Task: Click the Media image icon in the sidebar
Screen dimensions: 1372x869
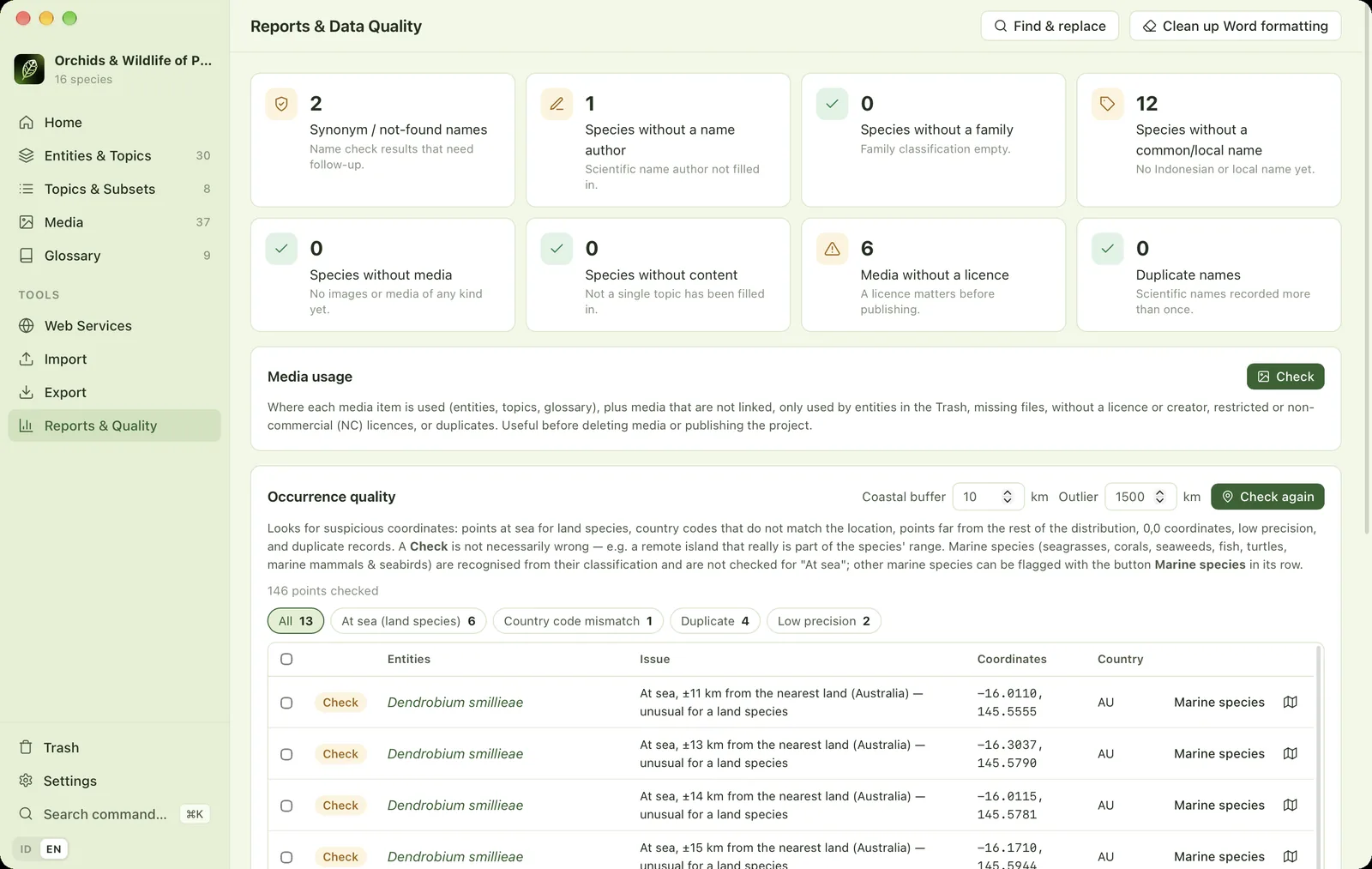Action: coord(27,222)
